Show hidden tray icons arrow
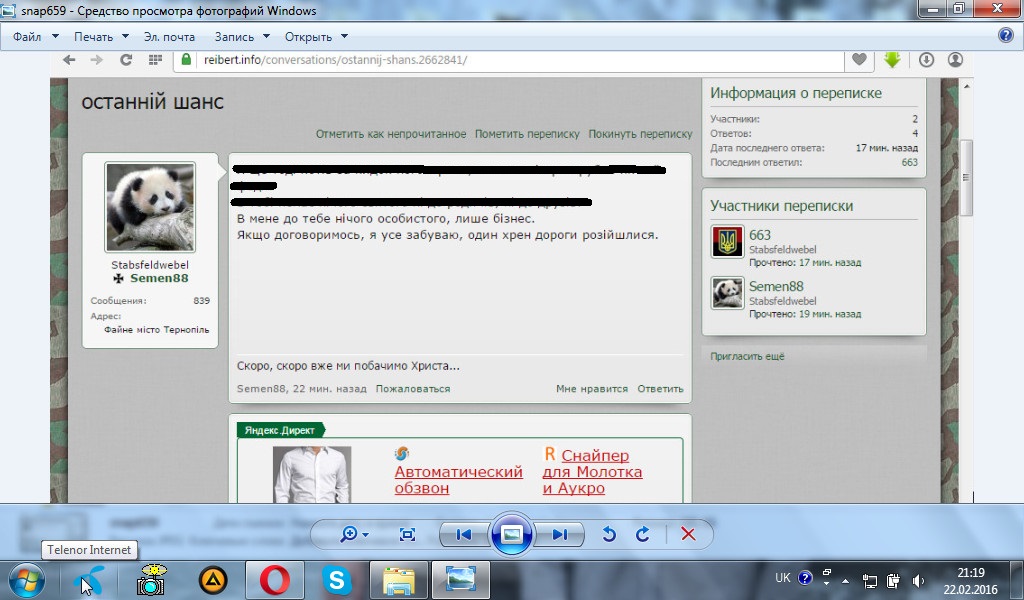This screenshot has height=600, width=1024. pos(846,580)
